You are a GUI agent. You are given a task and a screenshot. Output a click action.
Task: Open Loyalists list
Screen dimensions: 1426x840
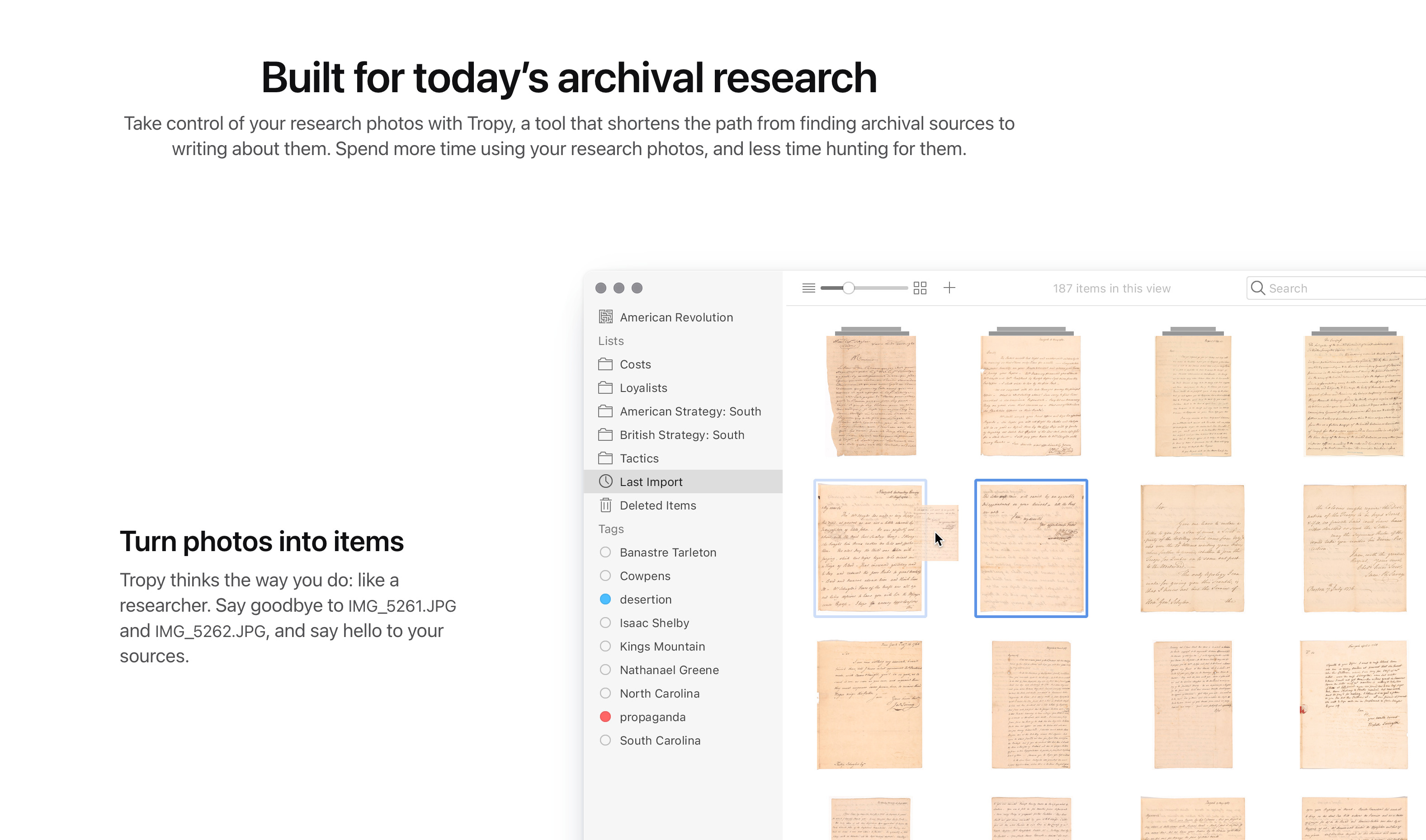click(x=643, y=388)
